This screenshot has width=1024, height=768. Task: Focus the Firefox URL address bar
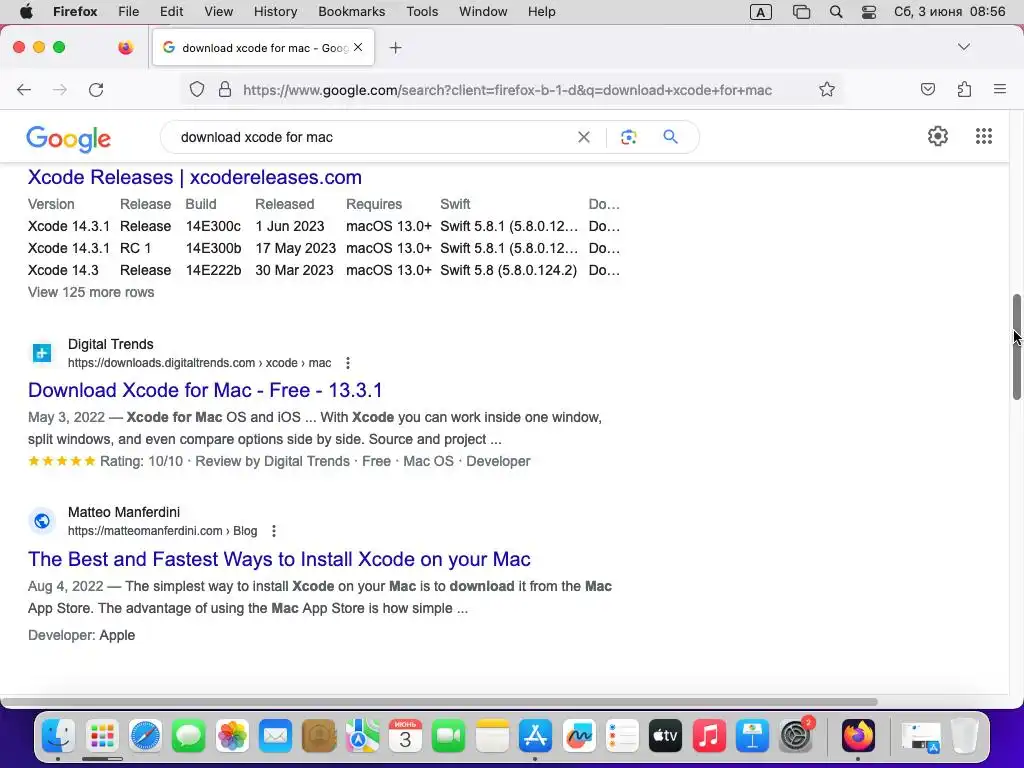point(507,89)
